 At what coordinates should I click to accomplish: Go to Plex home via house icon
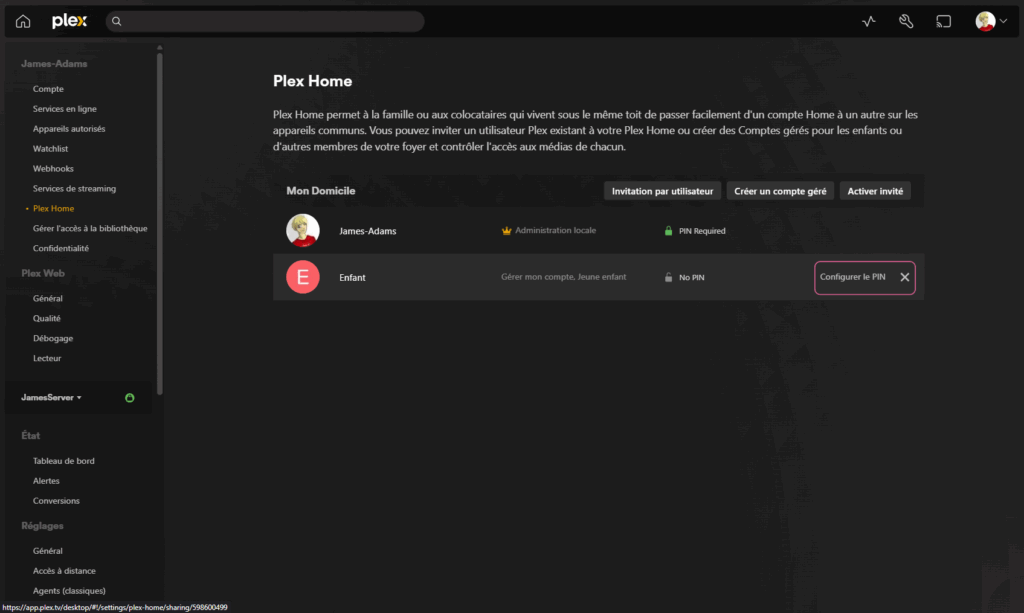[x=23, y=21]
